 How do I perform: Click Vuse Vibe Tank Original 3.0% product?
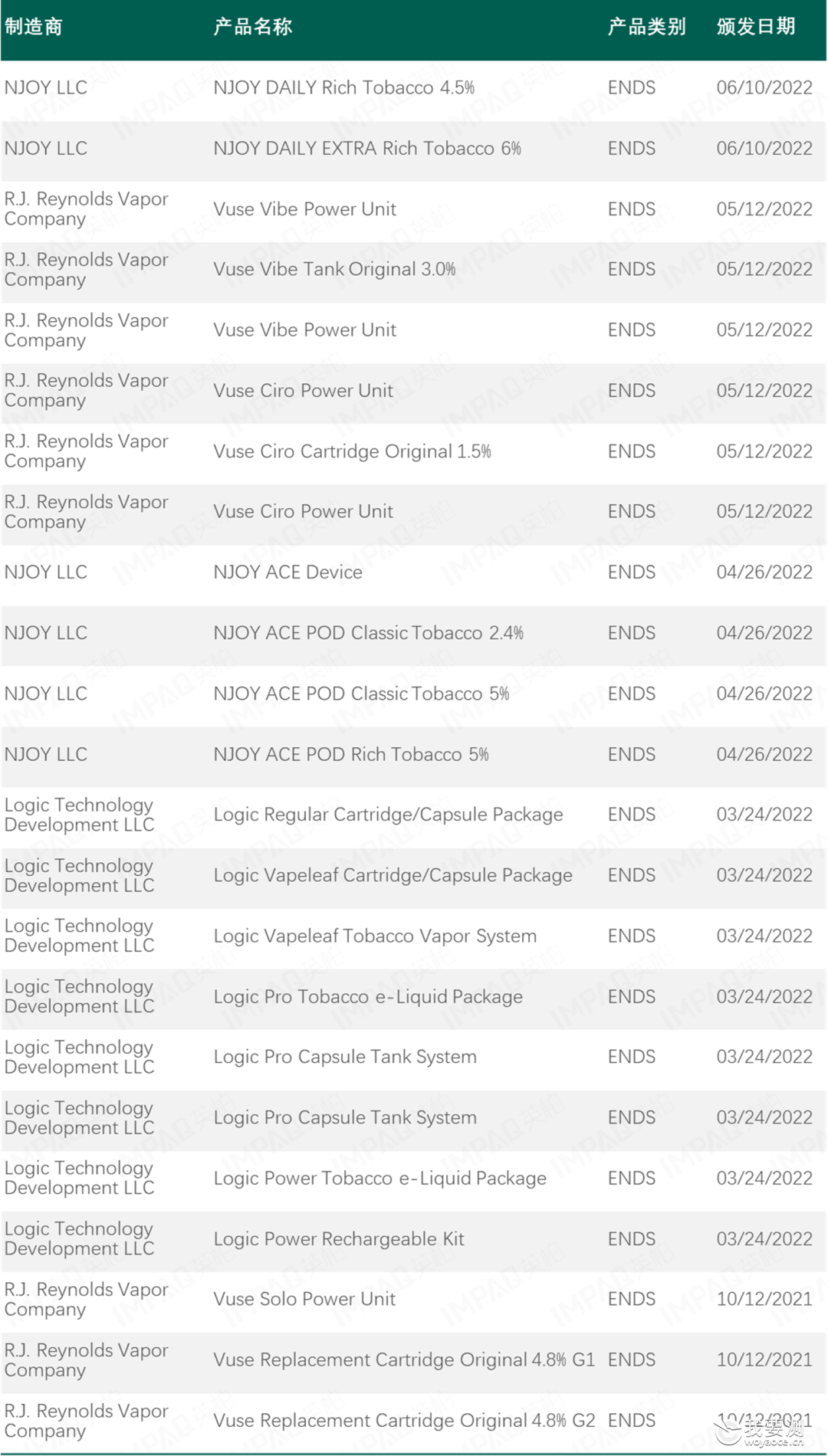[334, 270]
